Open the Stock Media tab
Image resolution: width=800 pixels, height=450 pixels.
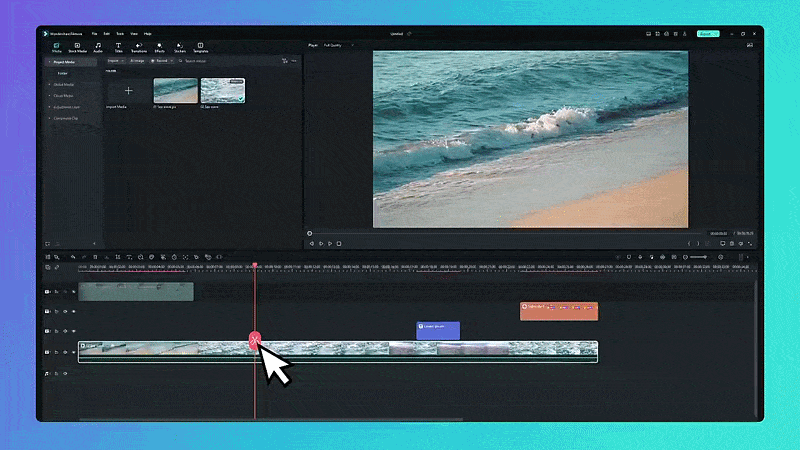tap(78, 47)
